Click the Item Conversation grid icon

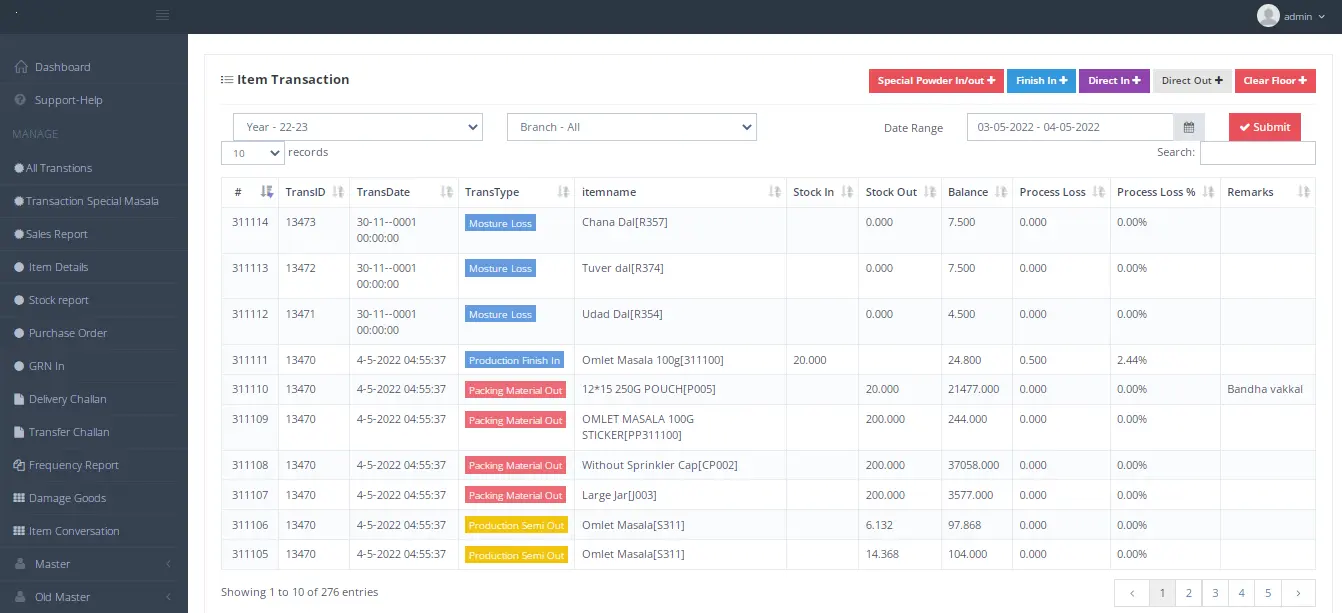(19, 531)
